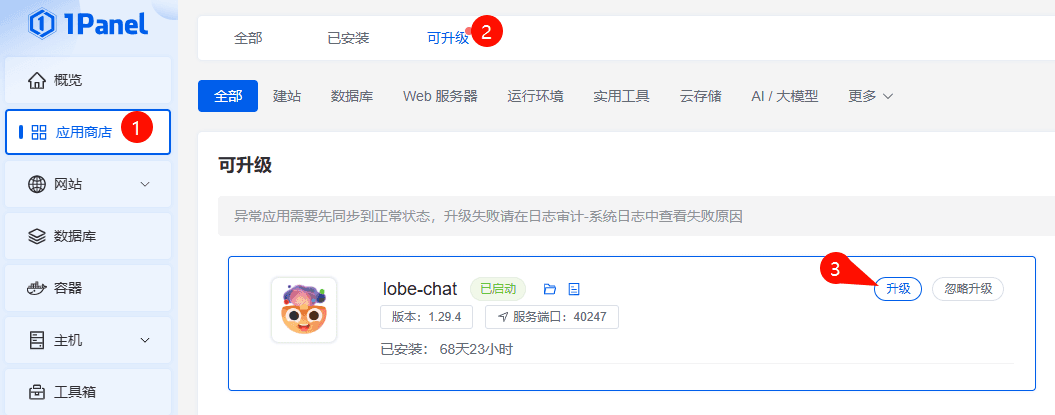Open the 概览 home icon
1055x415 pixels.
[x=37, y=80]
